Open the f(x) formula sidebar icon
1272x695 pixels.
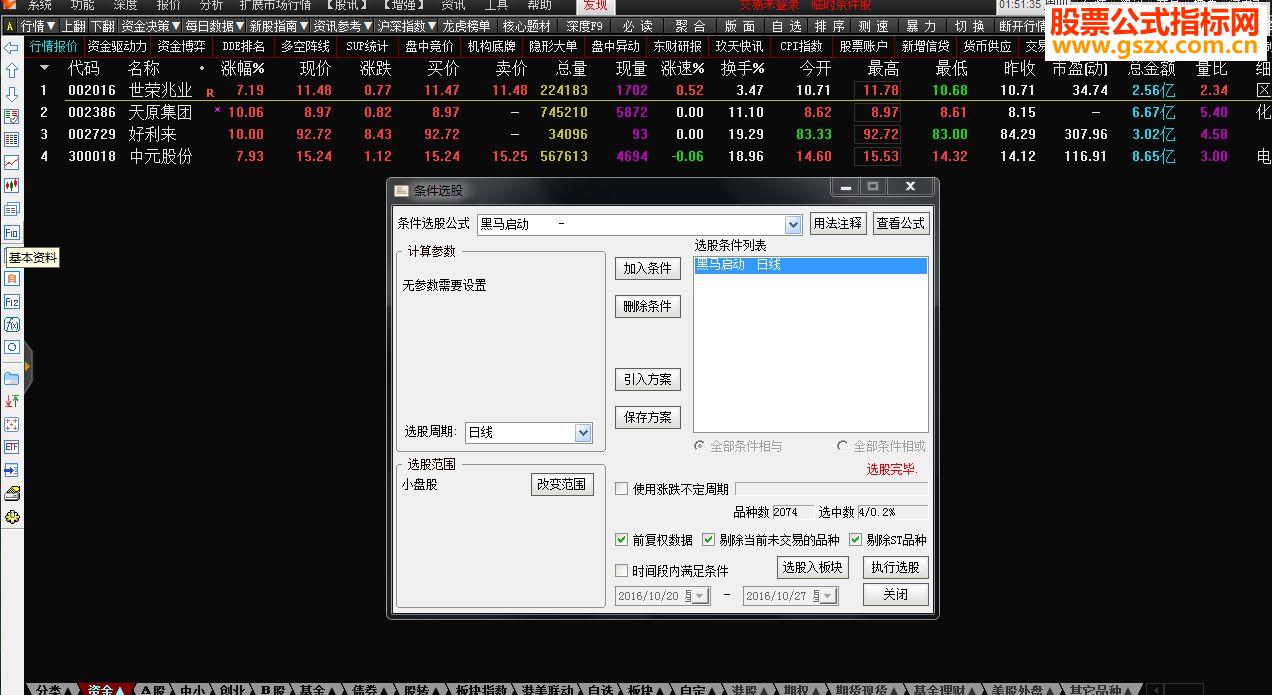point(12,324)
